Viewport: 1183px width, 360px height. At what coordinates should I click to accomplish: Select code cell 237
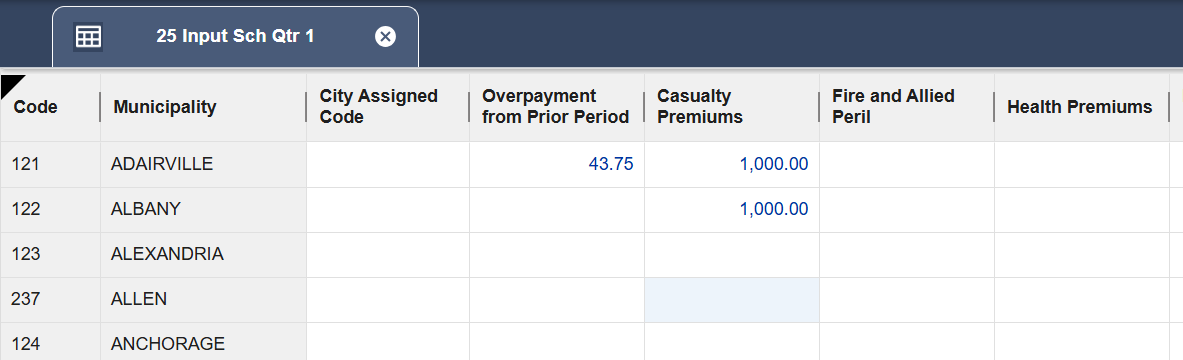(x=51, y=300)
